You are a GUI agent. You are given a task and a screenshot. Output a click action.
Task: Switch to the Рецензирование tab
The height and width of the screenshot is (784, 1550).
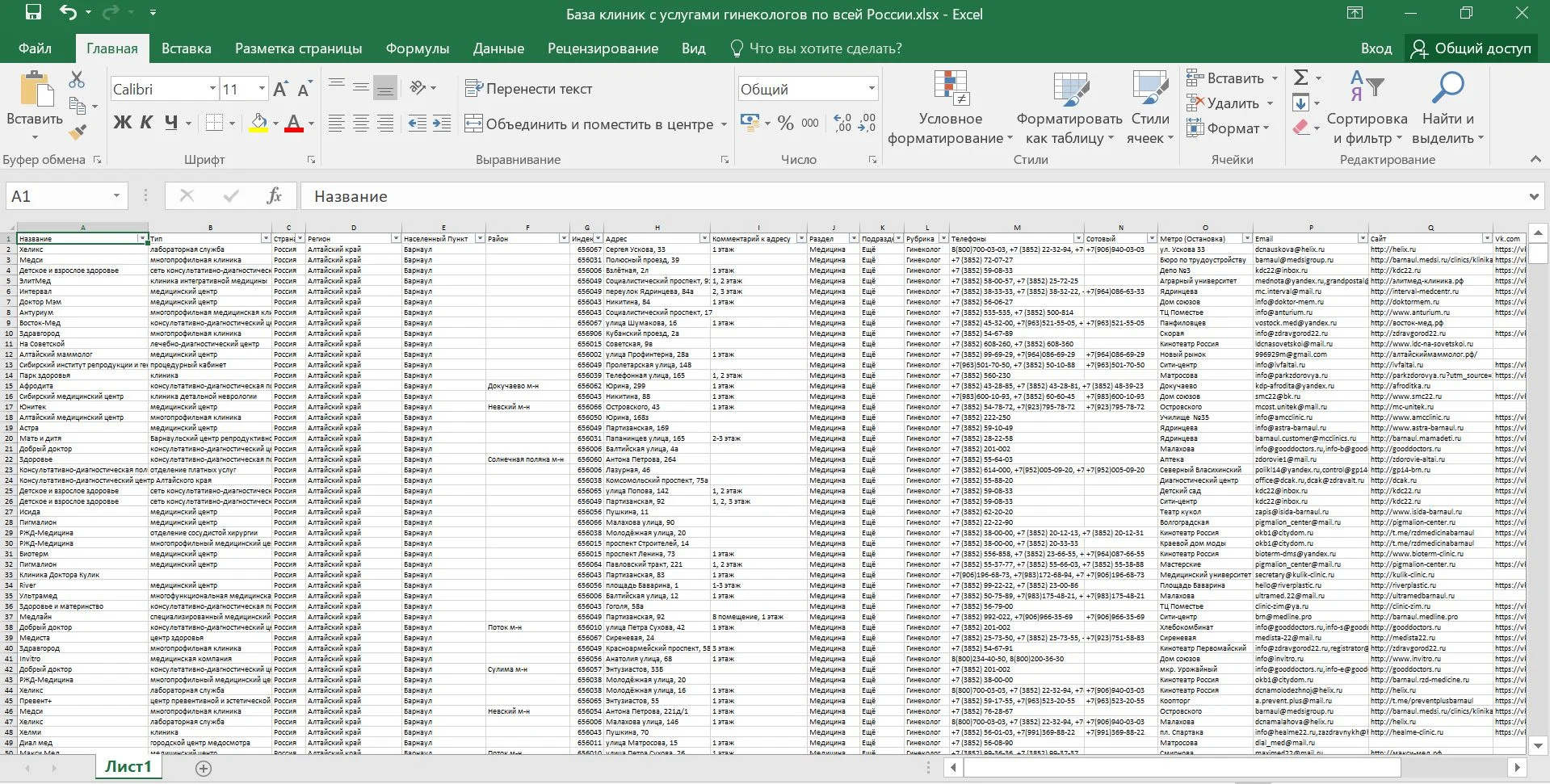[x=603, y=48]
